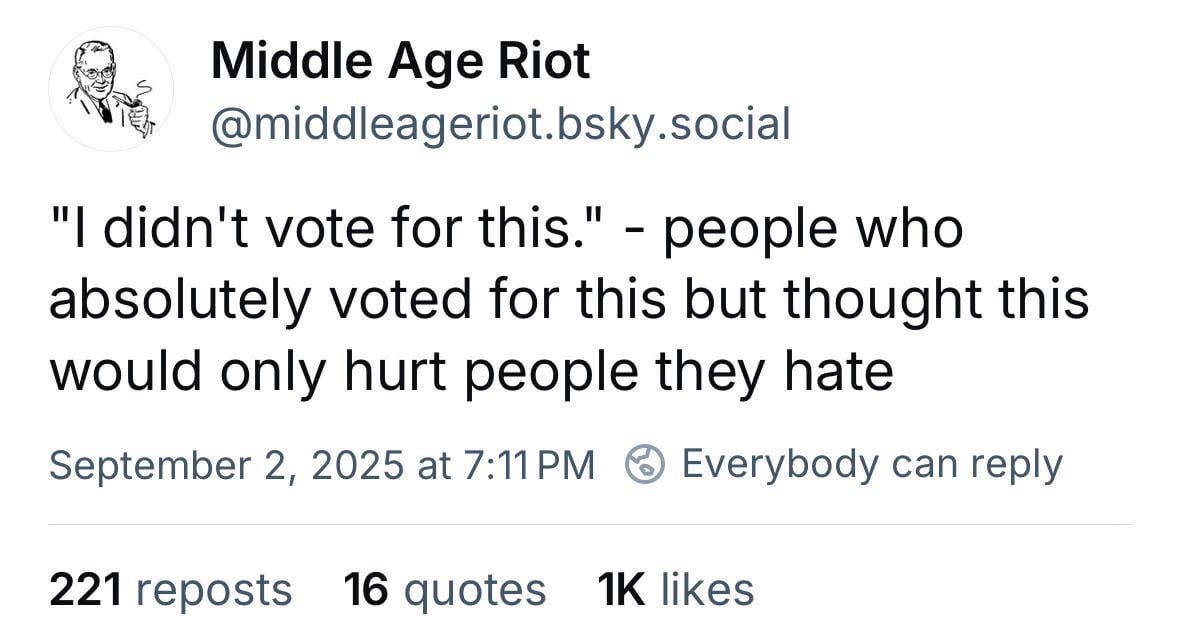Click the man's face in the avatar
This screenshot has height=643, width=1179.
[x=96, y=74]
